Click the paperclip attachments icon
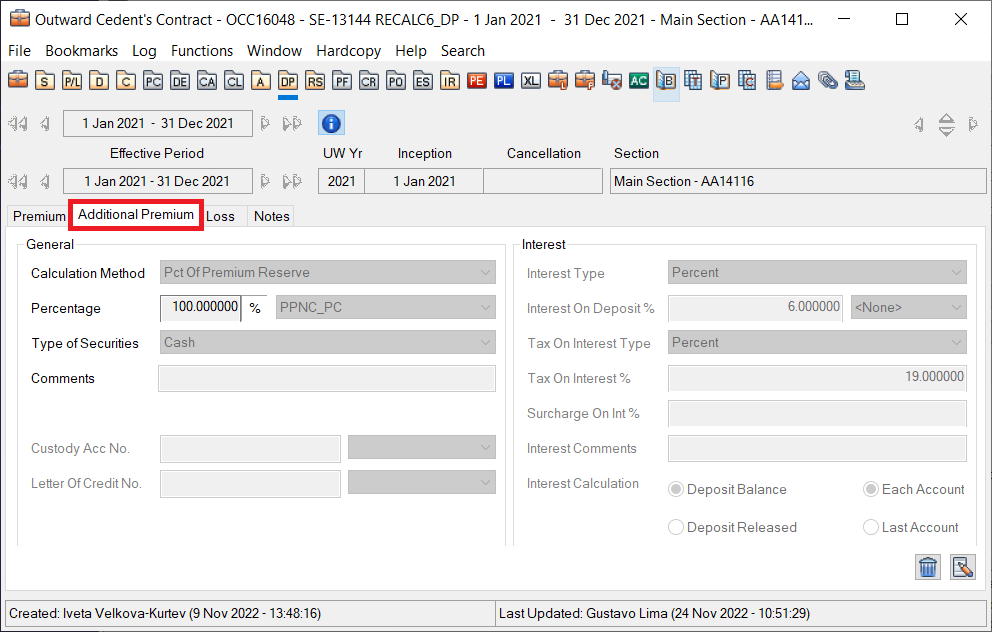The image size is (992, 632). coord(827,81)
